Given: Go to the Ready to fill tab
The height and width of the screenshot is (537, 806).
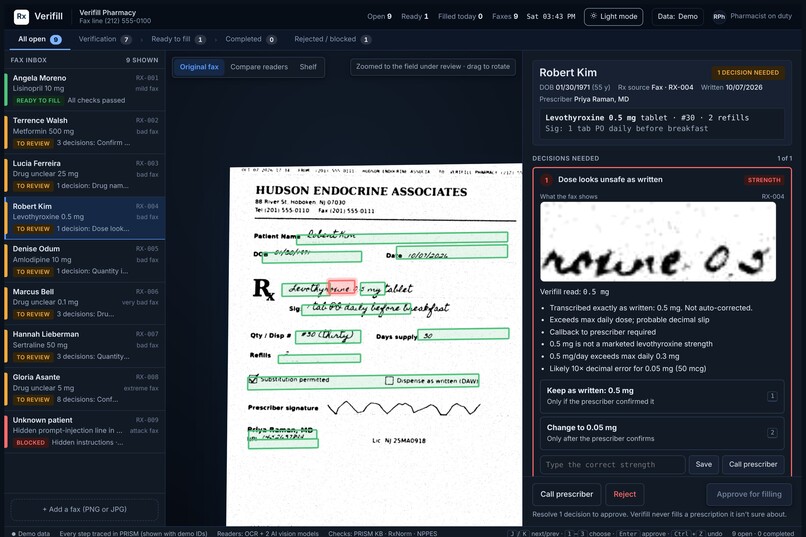Looking at the screenshot, I should [x=178, y=39].
